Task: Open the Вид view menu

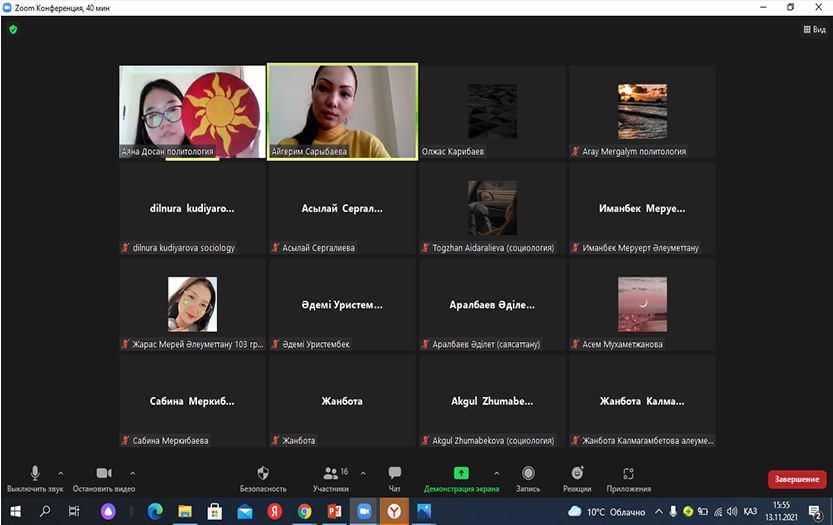Action: 814,30
